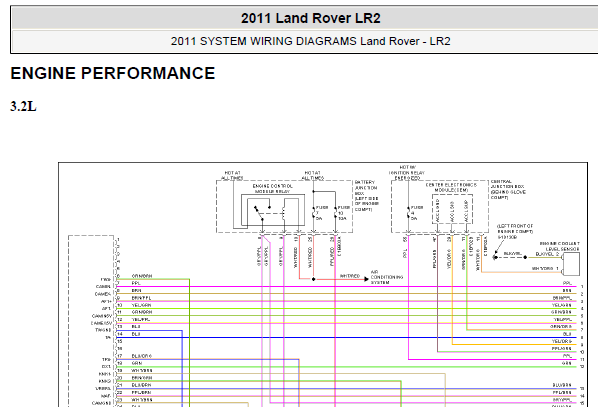Click the 3.2L section heading
Viewport: 598px width, 407px height.
point(23,106)
